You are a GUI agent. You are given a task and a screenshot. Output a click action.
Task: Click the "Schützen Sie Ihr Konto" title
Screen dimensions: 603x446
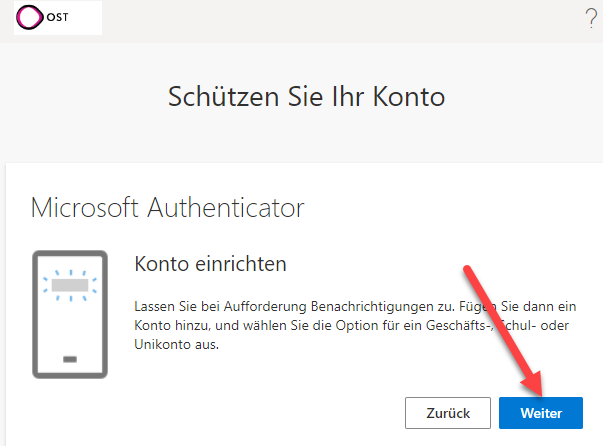point(306,97)
